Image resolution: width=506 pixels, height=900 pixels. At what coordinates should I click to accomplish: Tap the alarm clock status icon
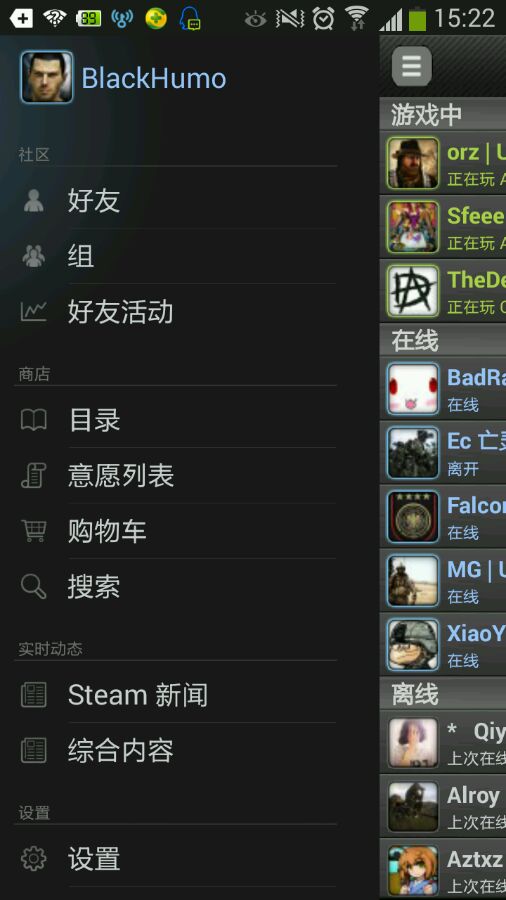(x=324, y=19)
